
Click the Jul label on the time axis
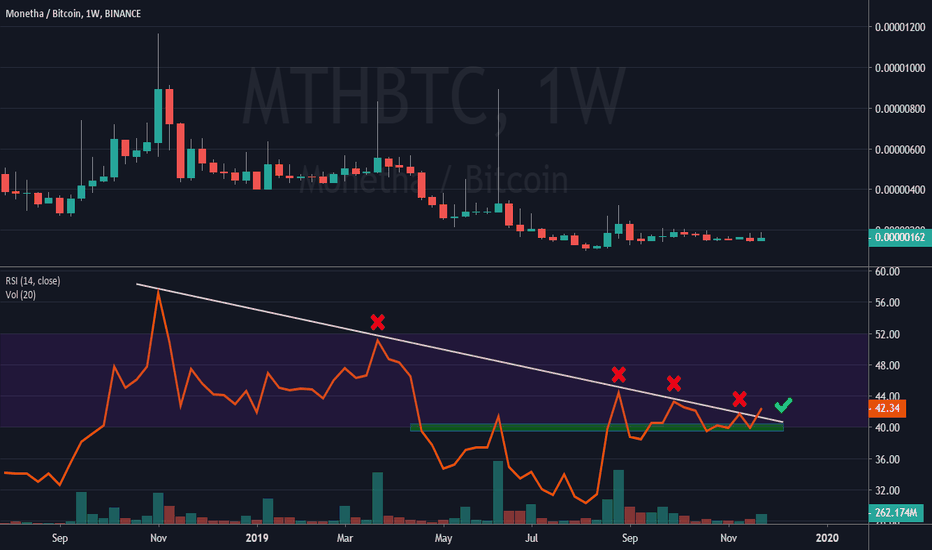click(x=531, y=538)
